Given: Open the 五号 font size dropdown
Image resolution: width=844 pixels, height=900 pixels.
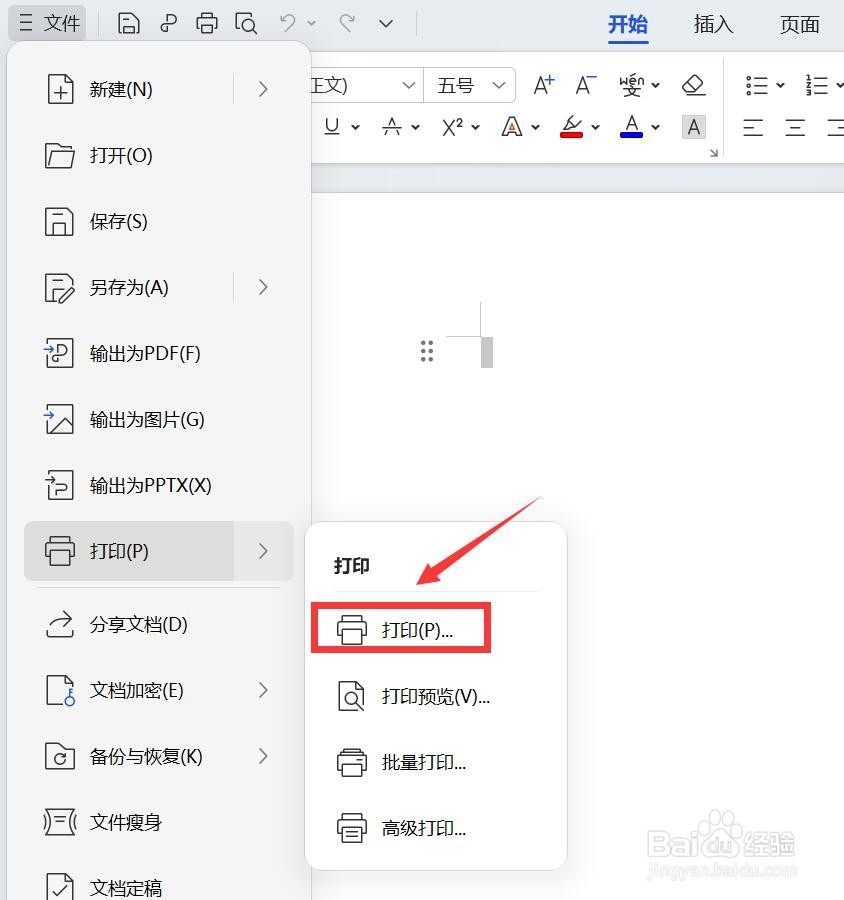Looking at the screenshot, I should (x=470, y=85).
